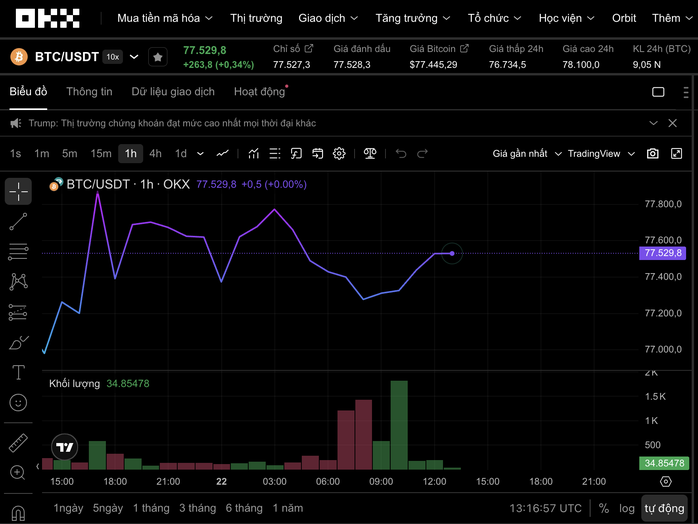The height and width of the screenshot is (524, 698).
Task: Click the megaphone announcement icon
Action: pos(16,123)
